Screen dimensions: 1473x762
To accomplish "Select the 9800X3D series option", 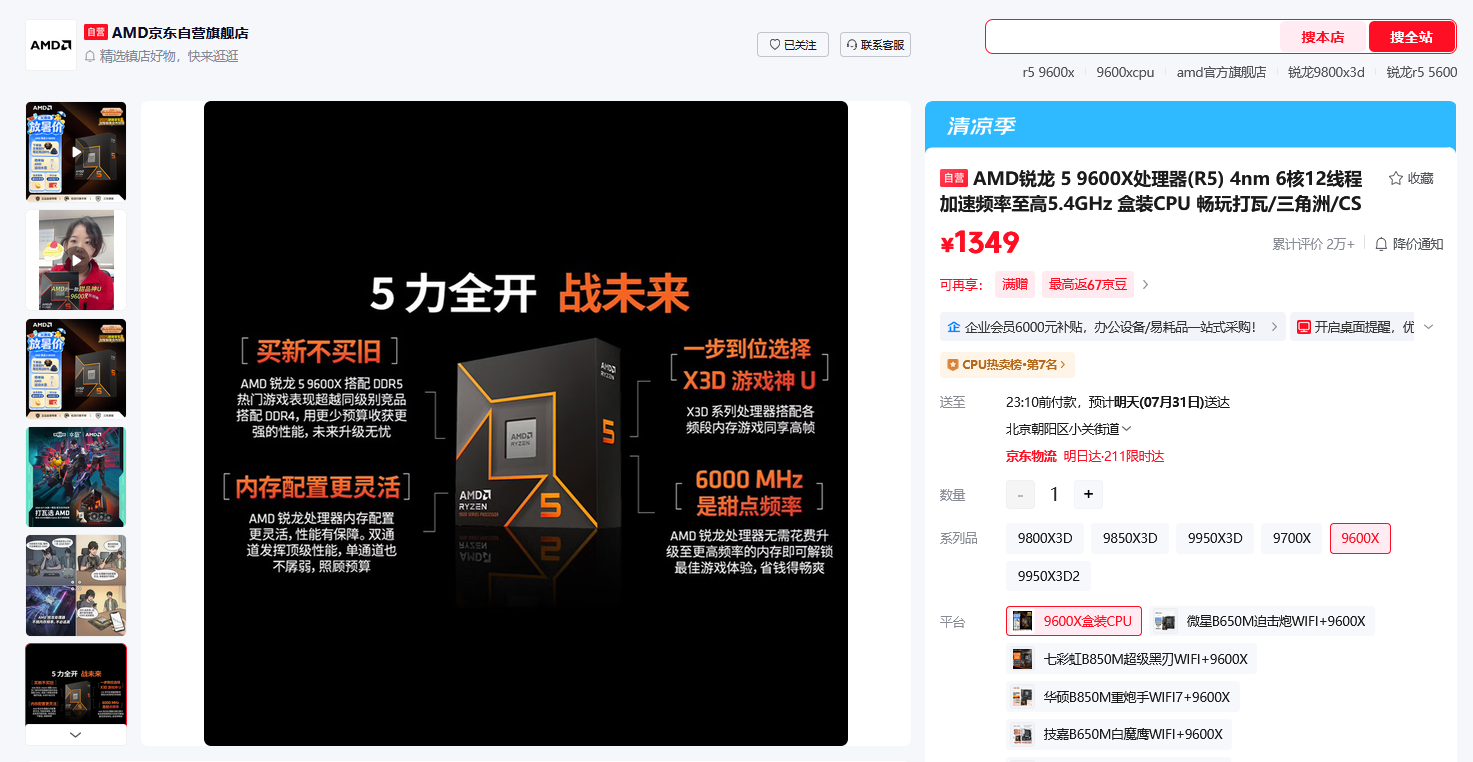I will click(x=1045, y=539).
